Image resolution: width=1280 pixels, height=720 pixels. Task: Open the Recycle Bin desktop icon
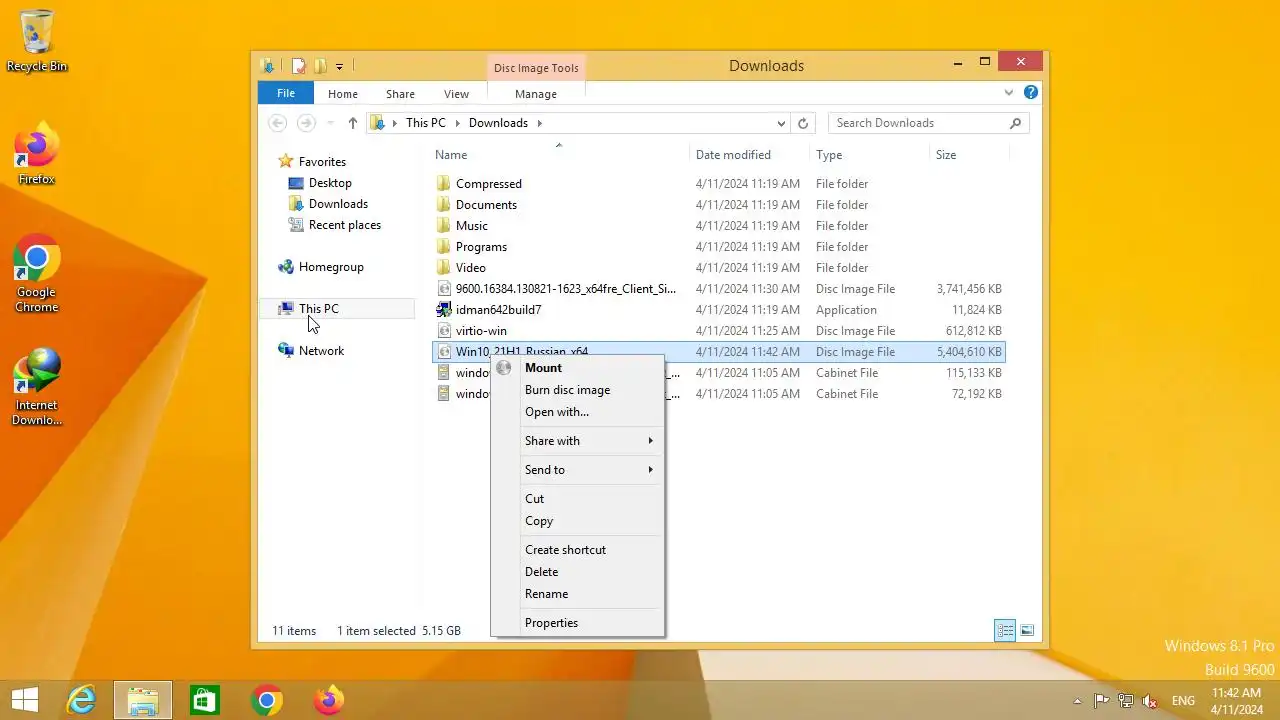point(37,40)
